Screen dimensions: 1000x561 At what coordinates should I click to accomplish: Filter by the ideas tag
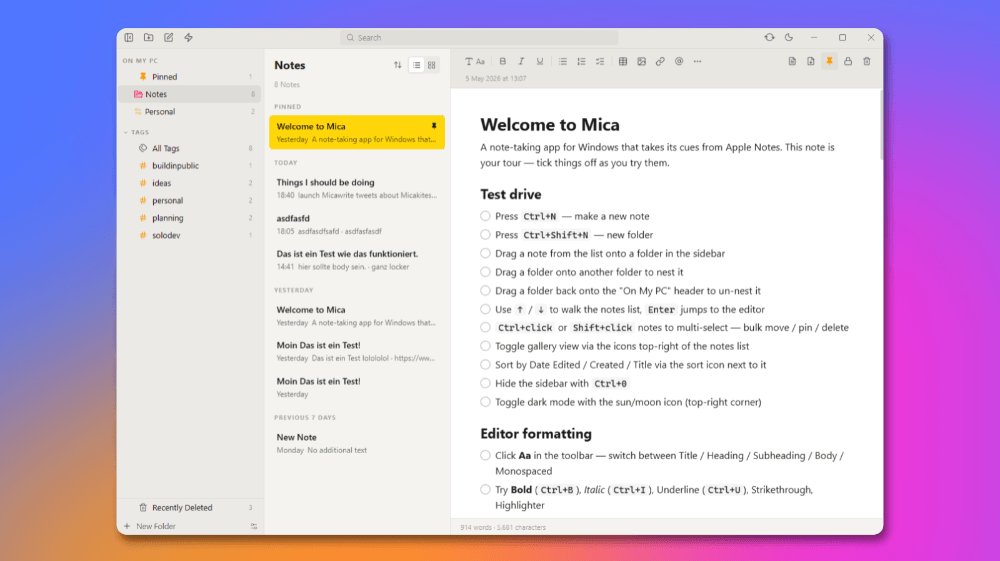click(x=189, y=183)
